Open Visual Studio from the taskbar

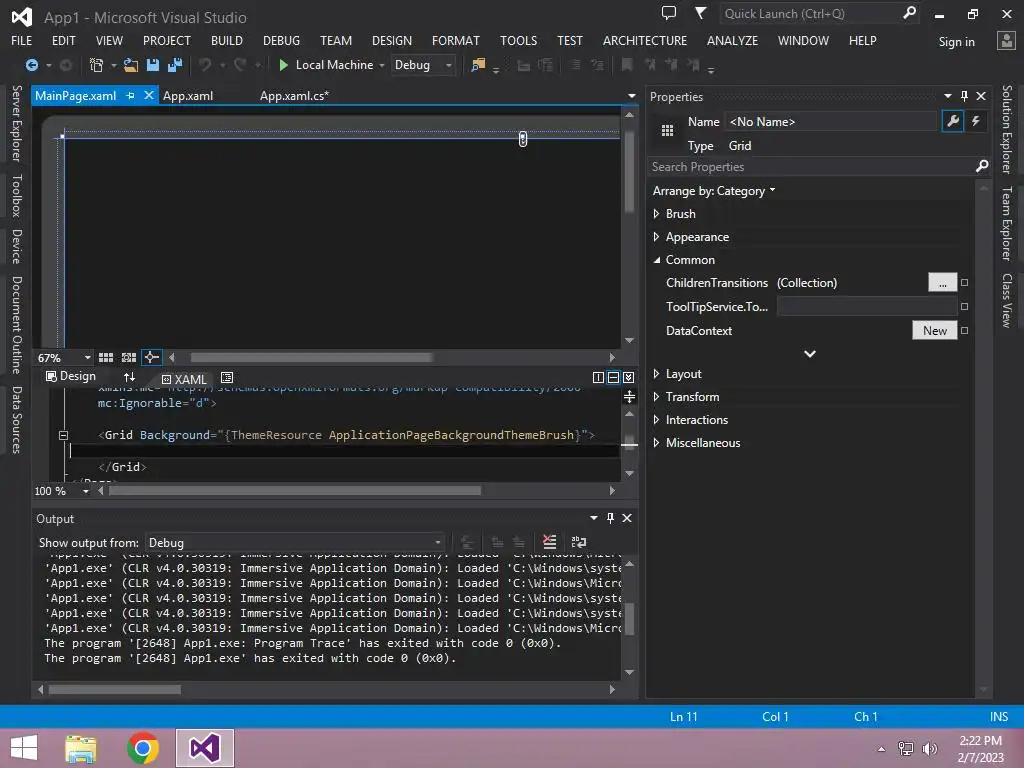pyautogui.click(x=204, y=748)
